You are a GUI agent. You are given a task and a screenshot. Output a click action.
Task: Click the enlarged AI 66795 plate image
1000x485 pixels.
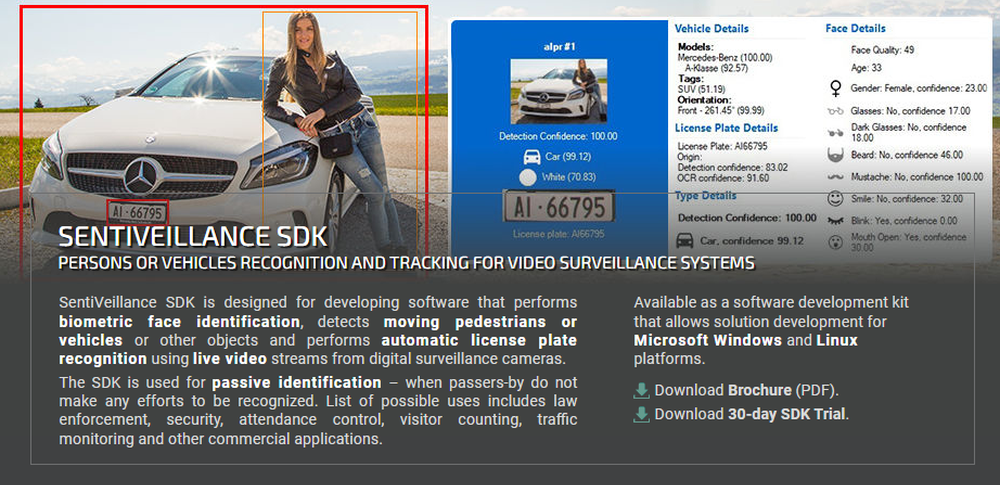[x=559, y=206]
